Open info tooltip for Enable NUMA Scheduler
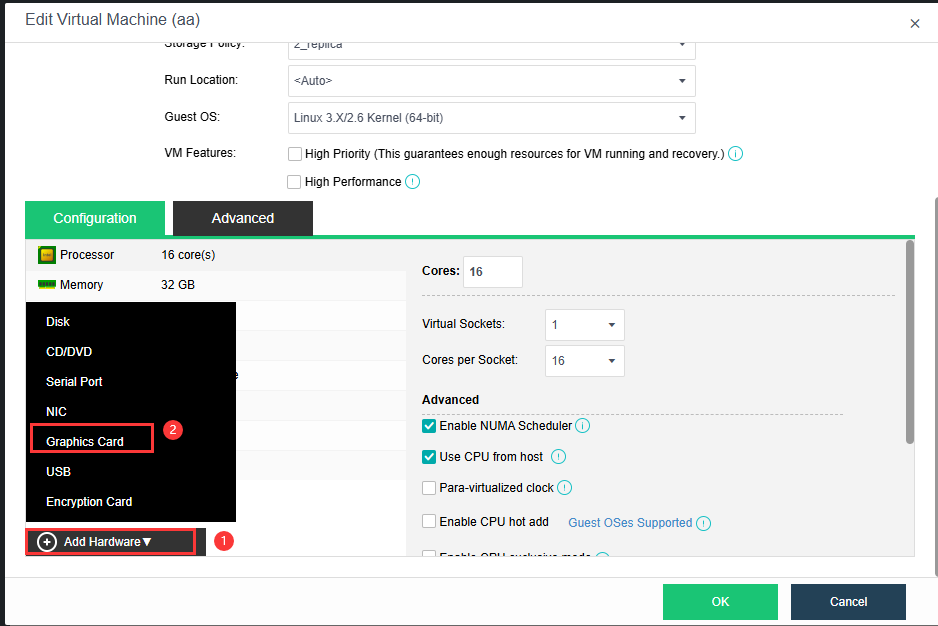 click(x=582, y=426)
